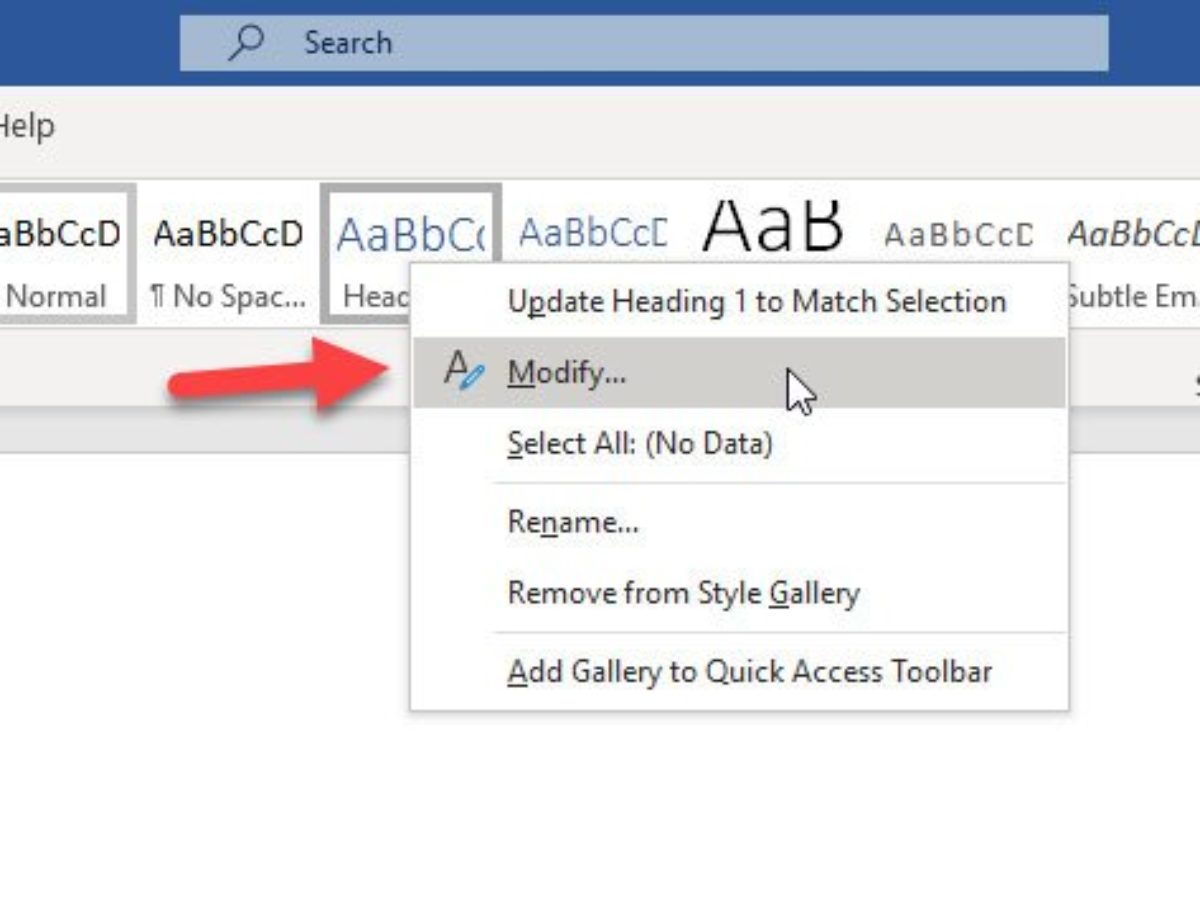Pick Rename… from the context menu
This screenshot has width=1200, height=900.
572,522
